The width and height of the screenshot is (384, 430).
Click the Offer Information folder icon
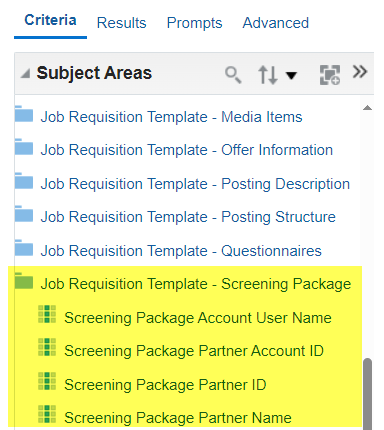pyautogui.click(x=24, y=147)
